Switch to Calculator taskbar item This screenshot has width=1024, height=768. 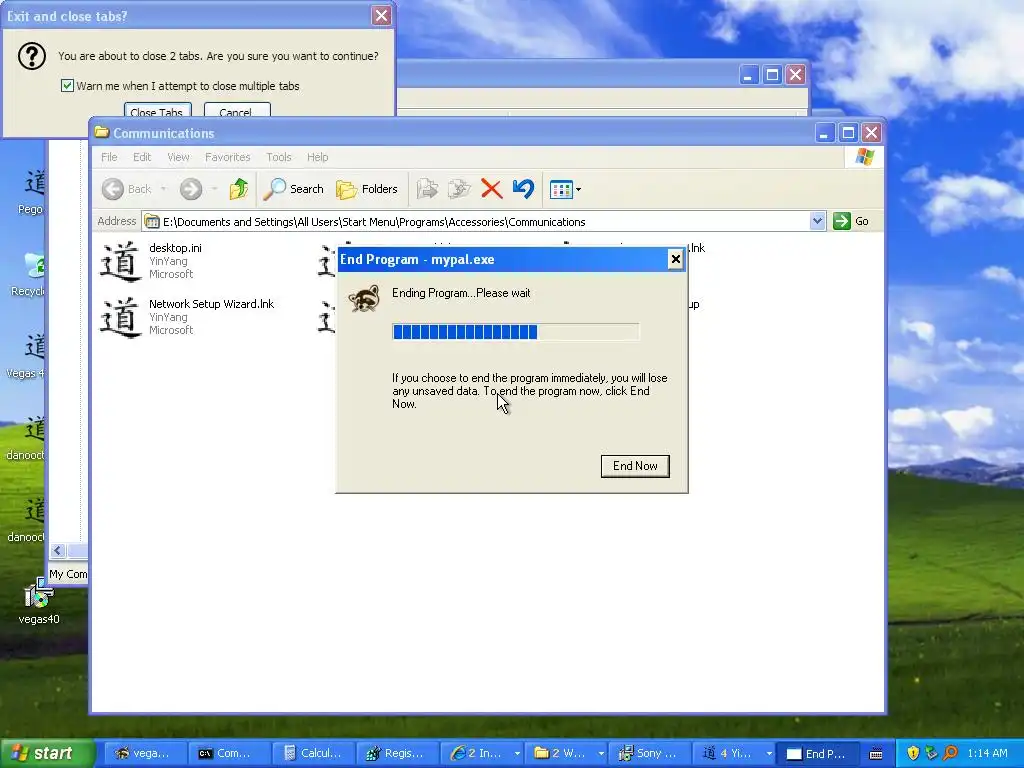313,754
